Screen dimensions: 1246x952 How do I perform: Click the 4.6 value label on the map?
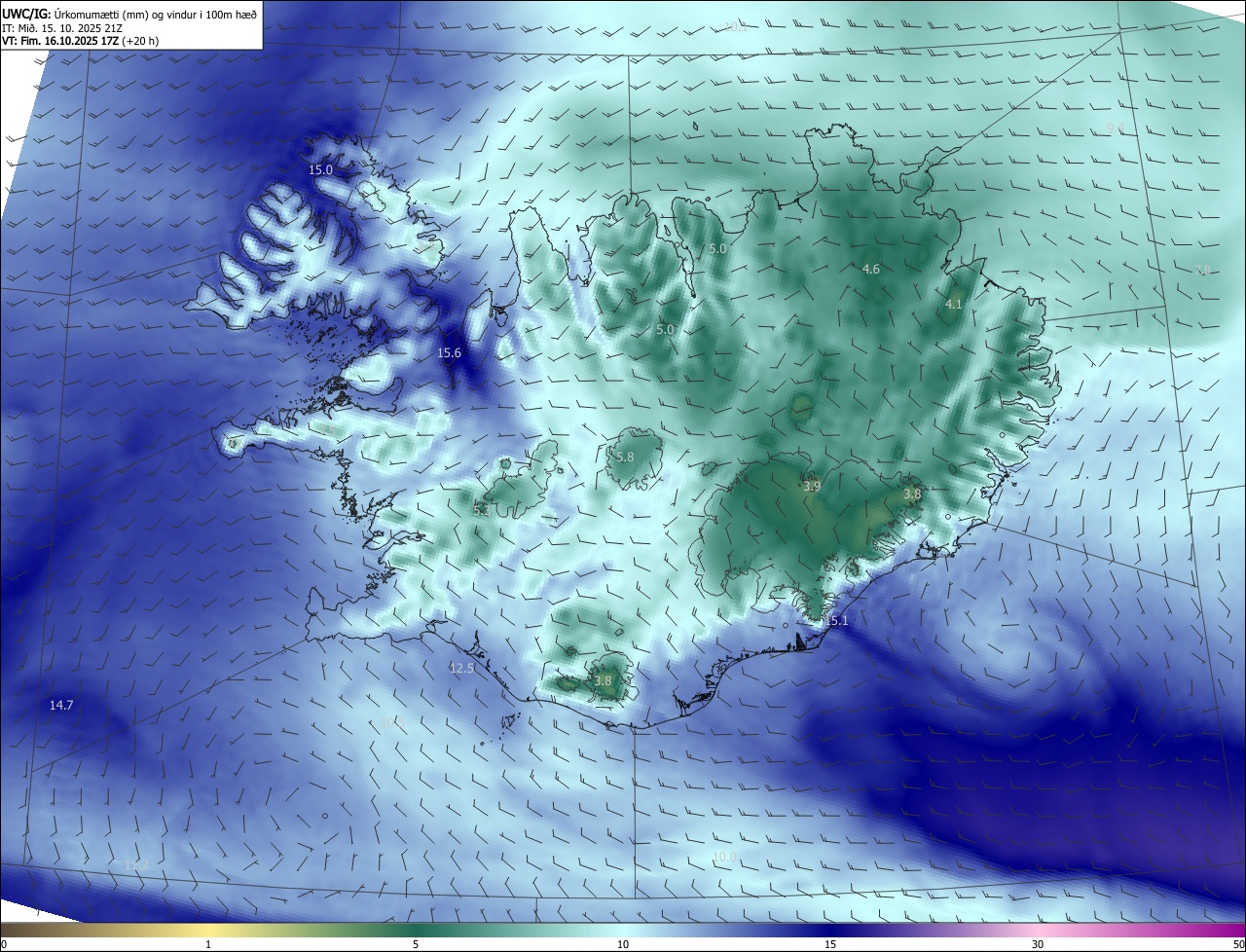871,269
